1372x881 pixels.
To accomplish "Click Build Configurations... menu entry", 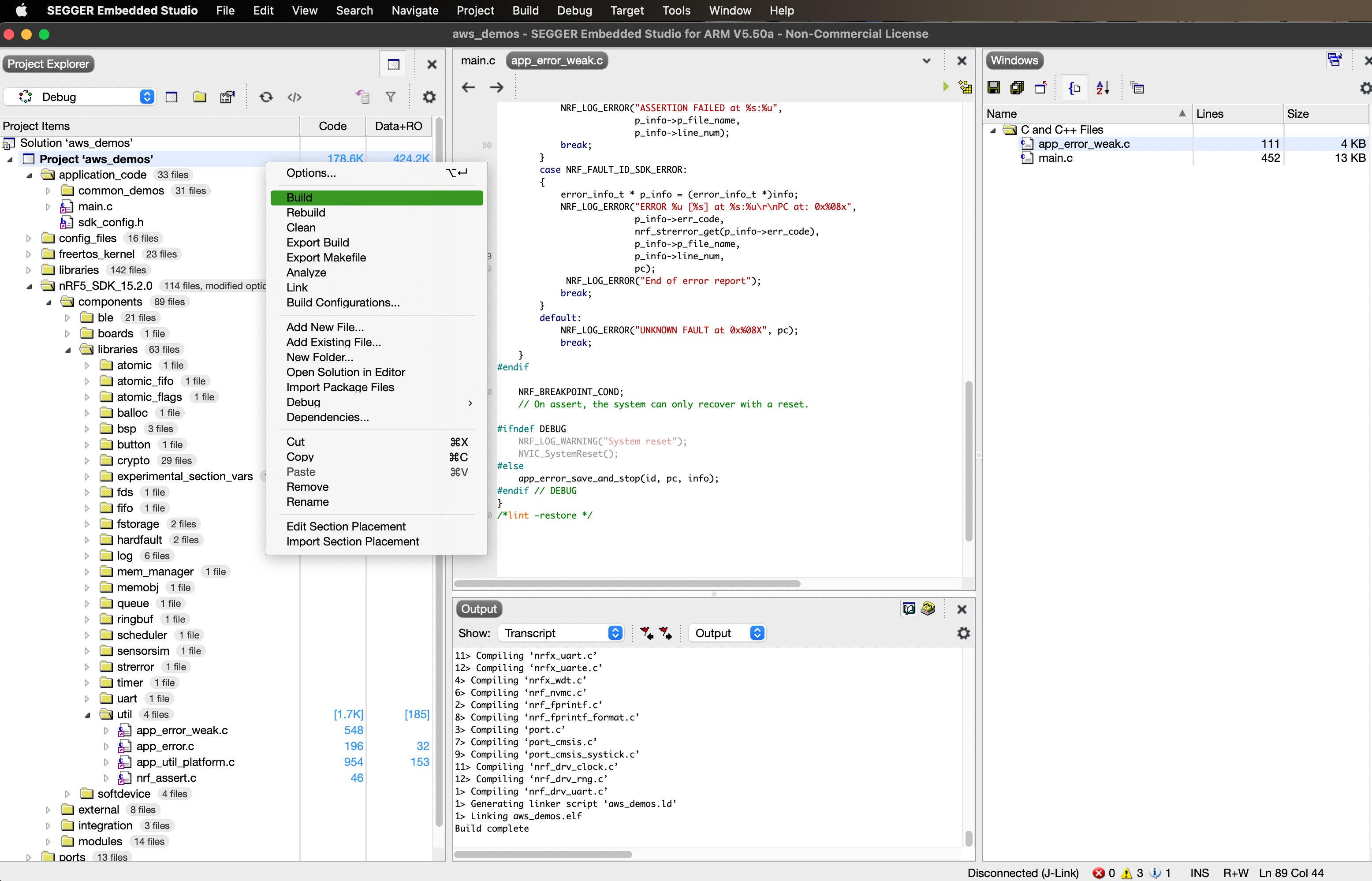I will pyautogui.click(x=343, y=302).
